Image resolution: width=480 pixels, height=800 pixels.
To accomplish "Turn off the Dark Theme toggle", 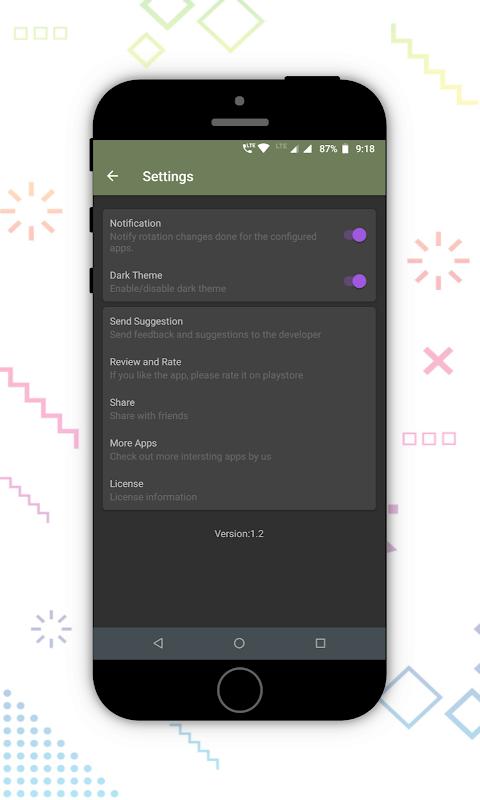I will [x=355, y=281].
